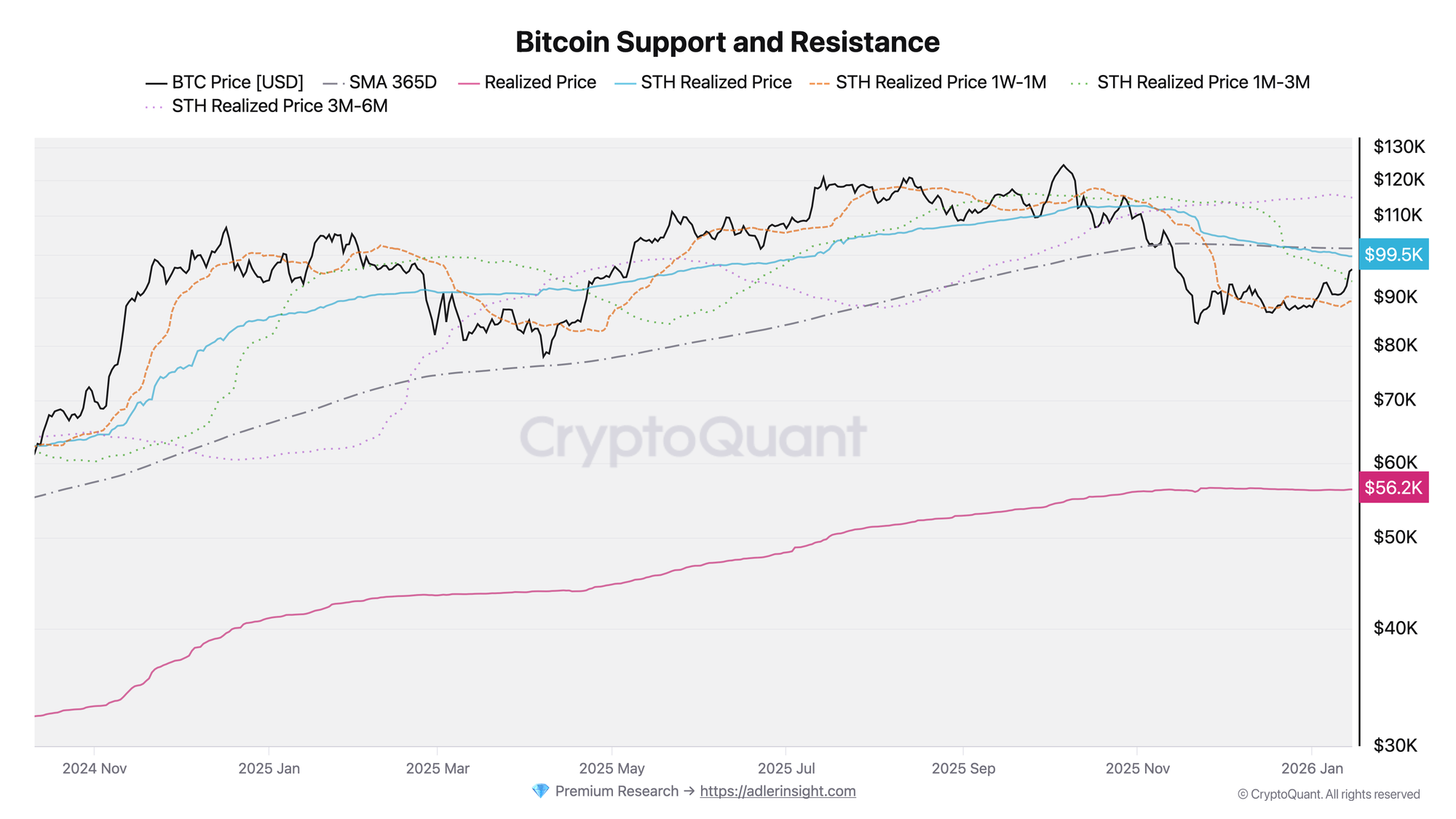
Task: Click the green dotted 1M-3M legend marker
Action: 1080,83
